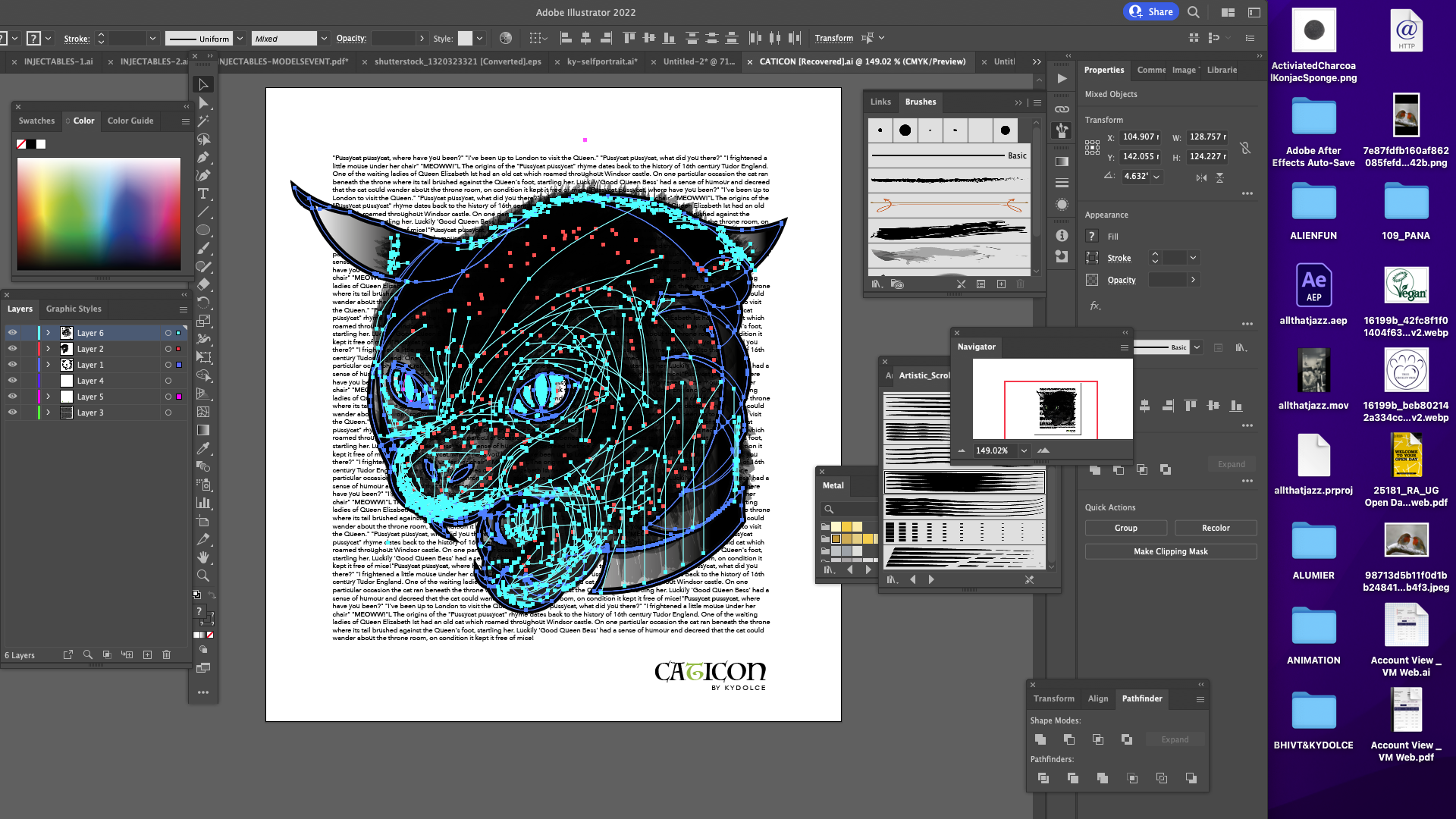
Task: Toggle visibility of Layer 3
Action: [x=12, y=413]
